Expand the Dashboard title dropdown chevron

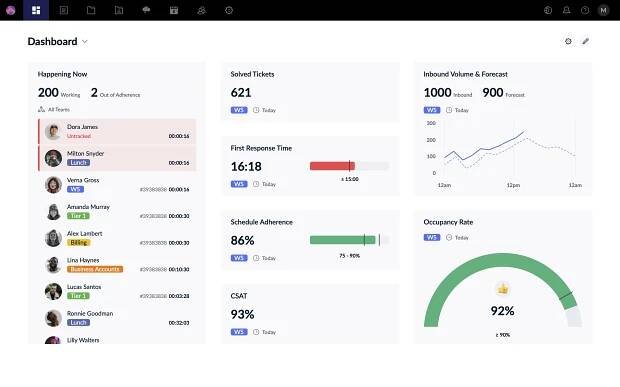pos(85,42)
